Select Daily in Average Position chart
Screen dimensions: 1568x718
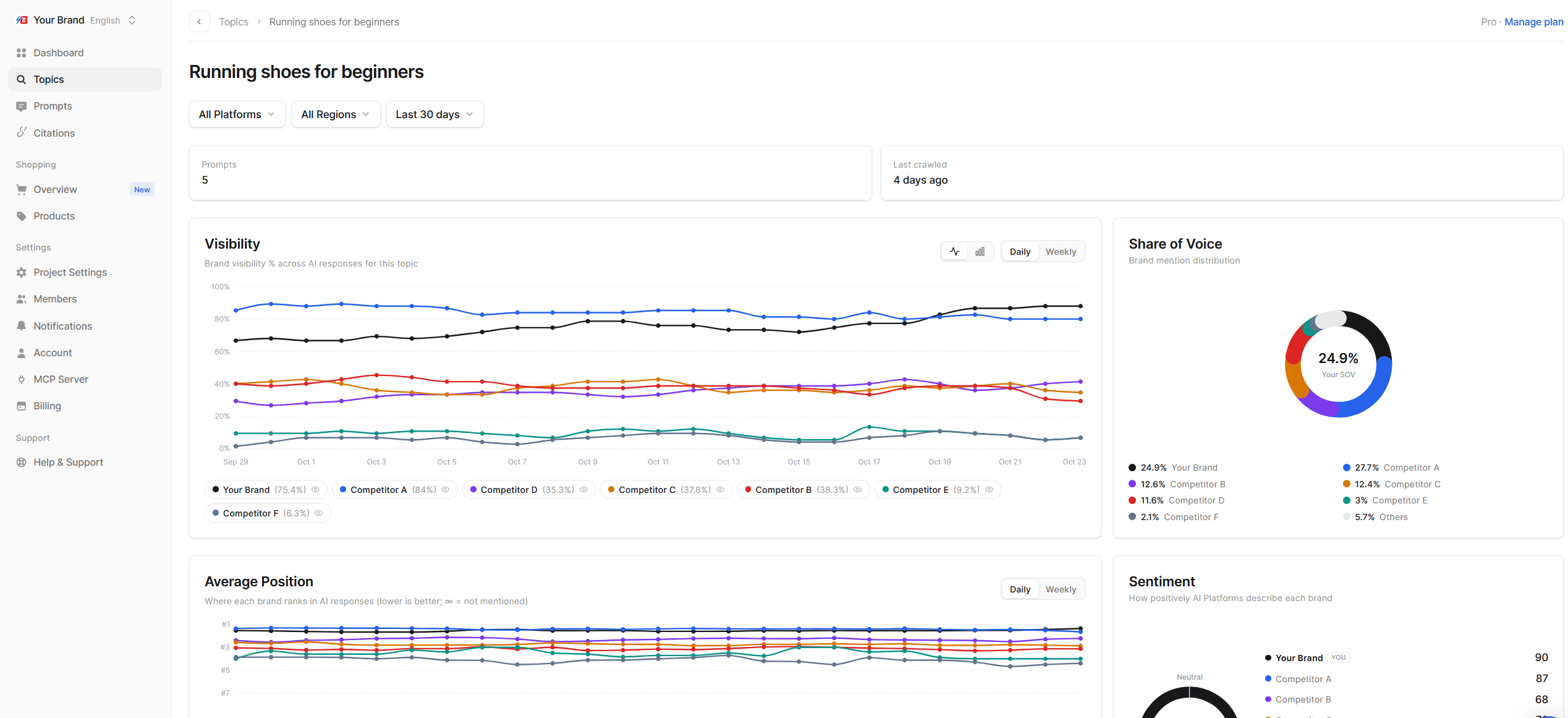coord(1020,589)
